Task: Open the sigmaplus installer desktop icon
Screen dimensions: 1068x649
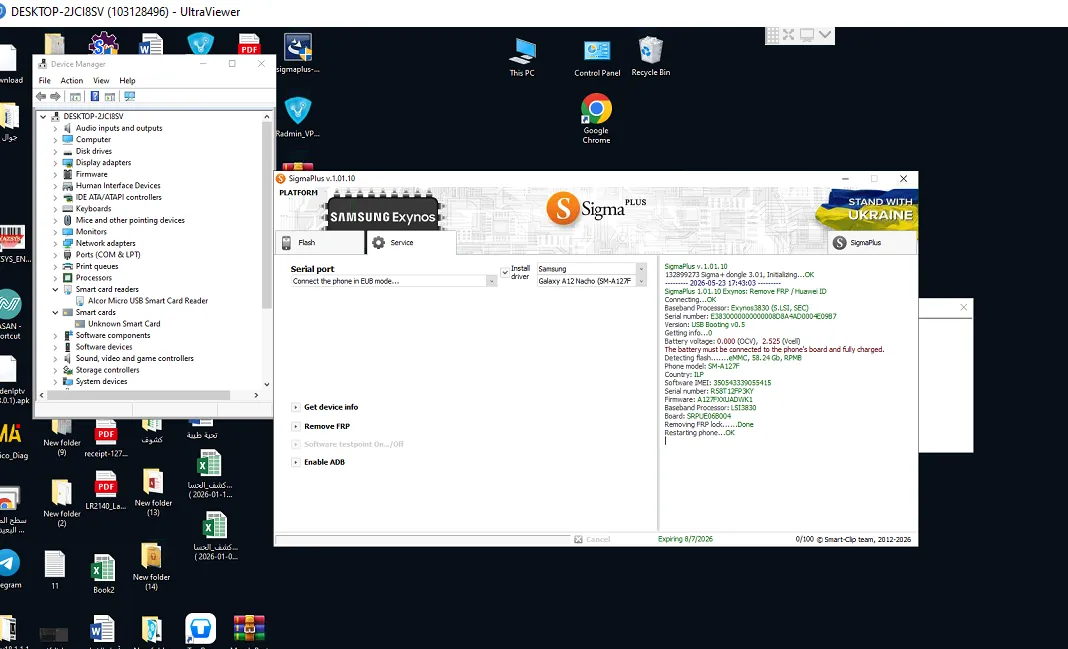Action: [298, 53]
